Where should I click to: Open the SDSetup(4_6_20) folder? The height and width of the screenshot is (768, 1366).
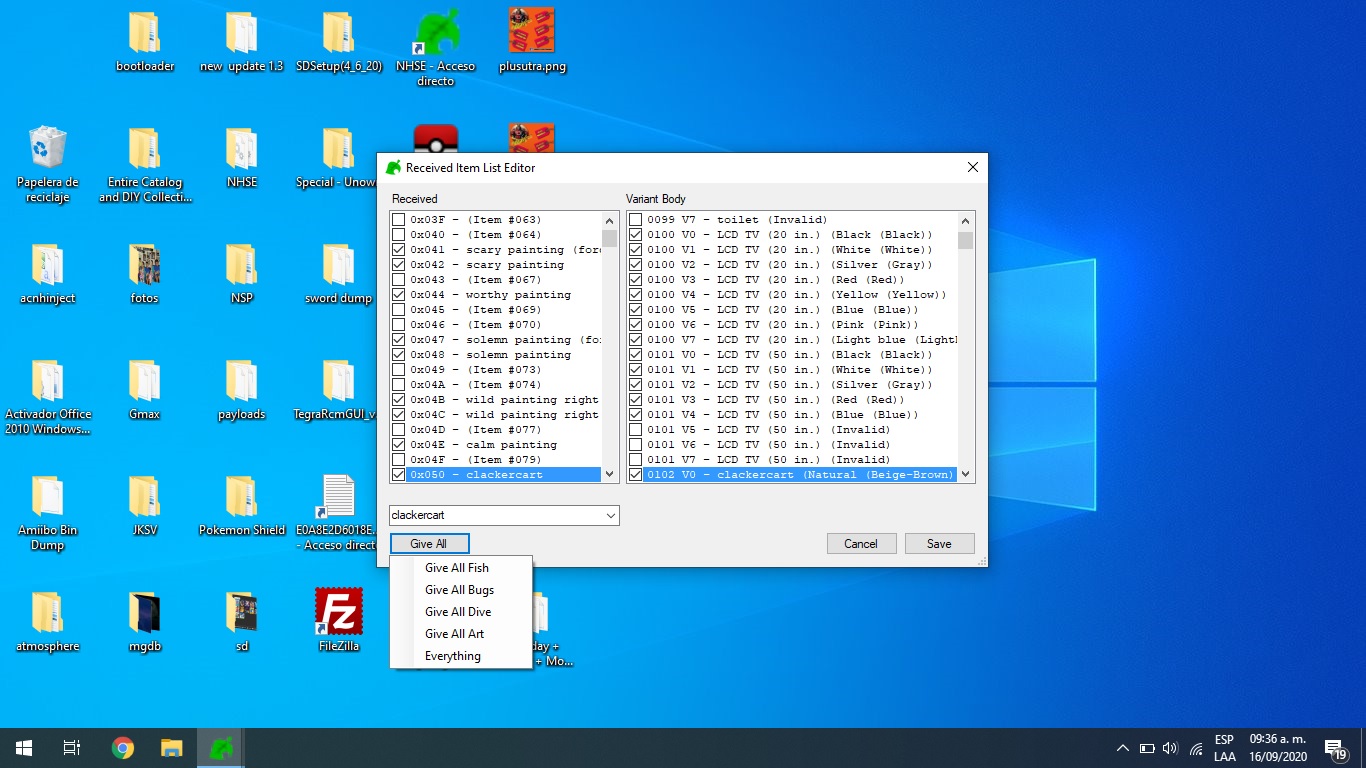click(x=339, y=42)
